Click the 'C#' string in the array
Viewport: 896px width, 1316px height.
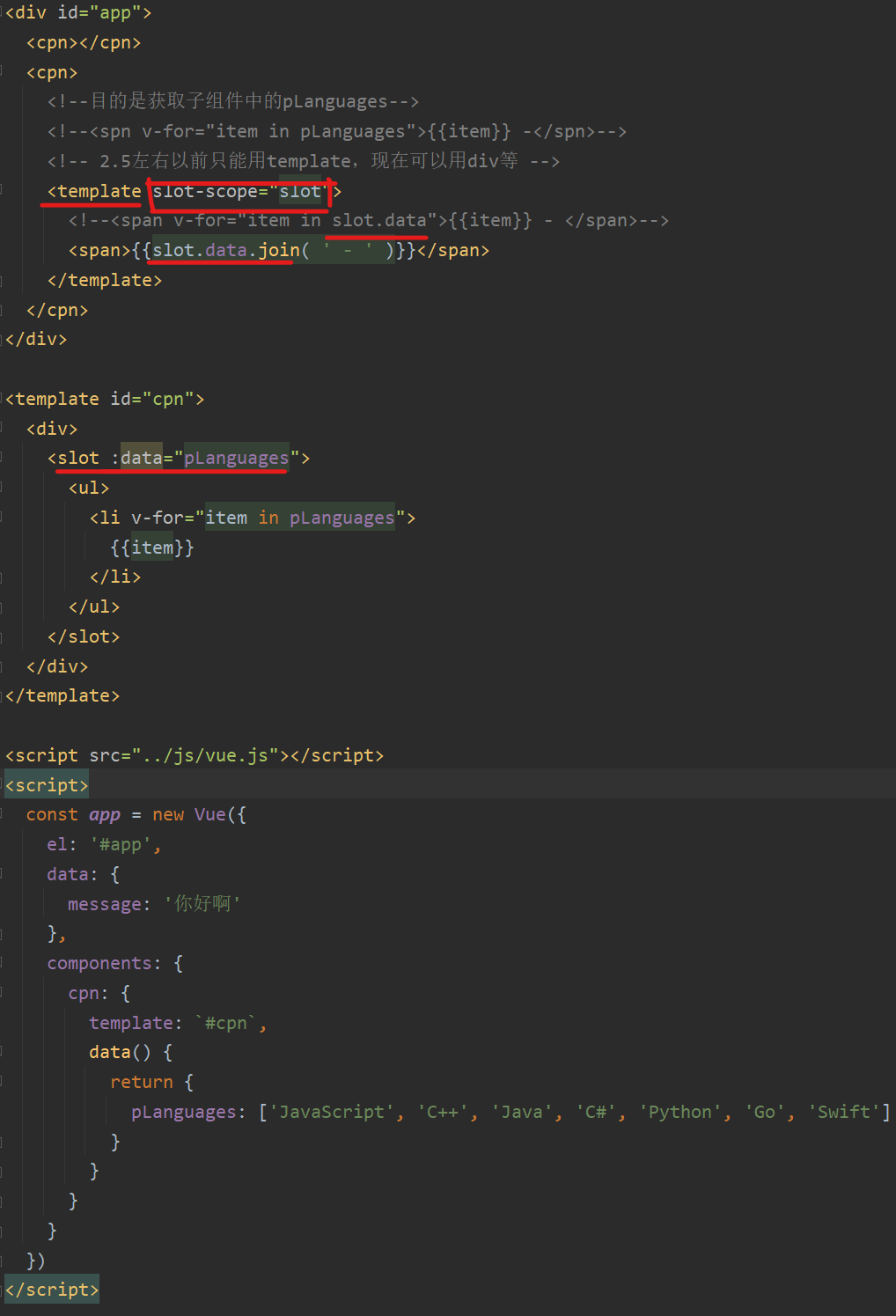click(596, 1113)
